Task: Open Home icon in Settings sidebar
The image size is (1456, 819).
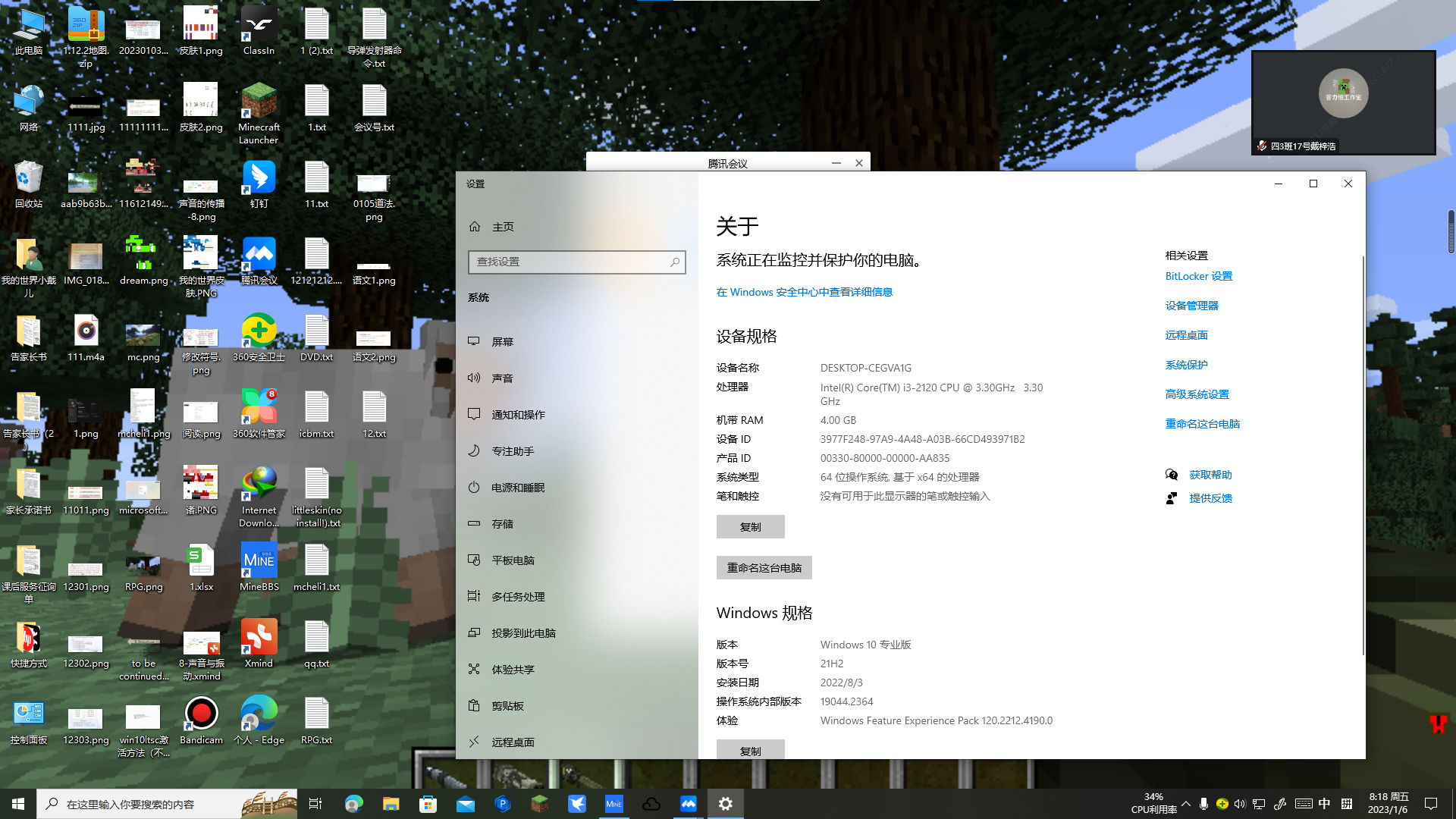Action: [x=475, y=227]
